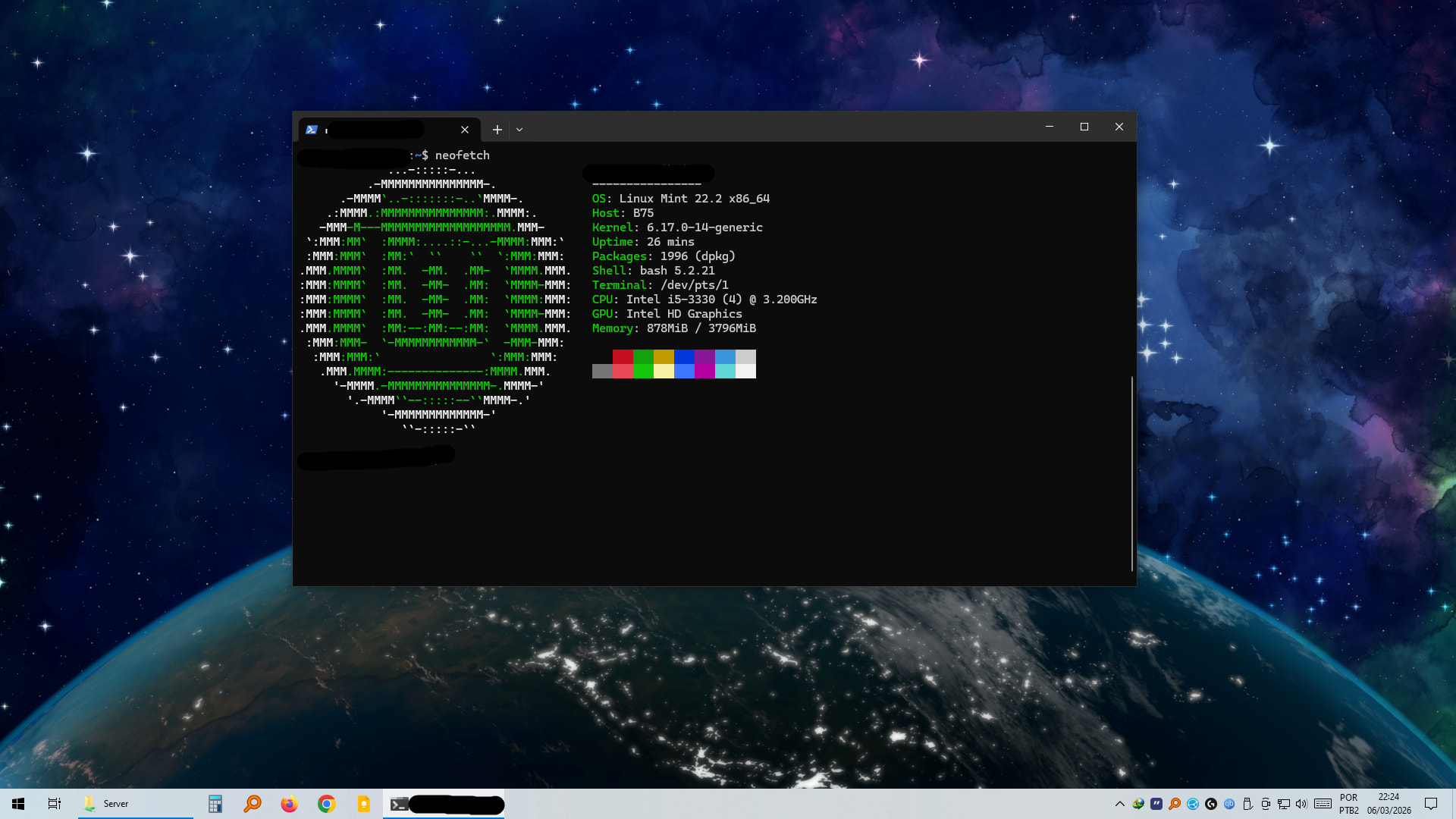Toggle the touch keyboard from tray
This screenshot has height=819, width=1456.
point(1323,804)
